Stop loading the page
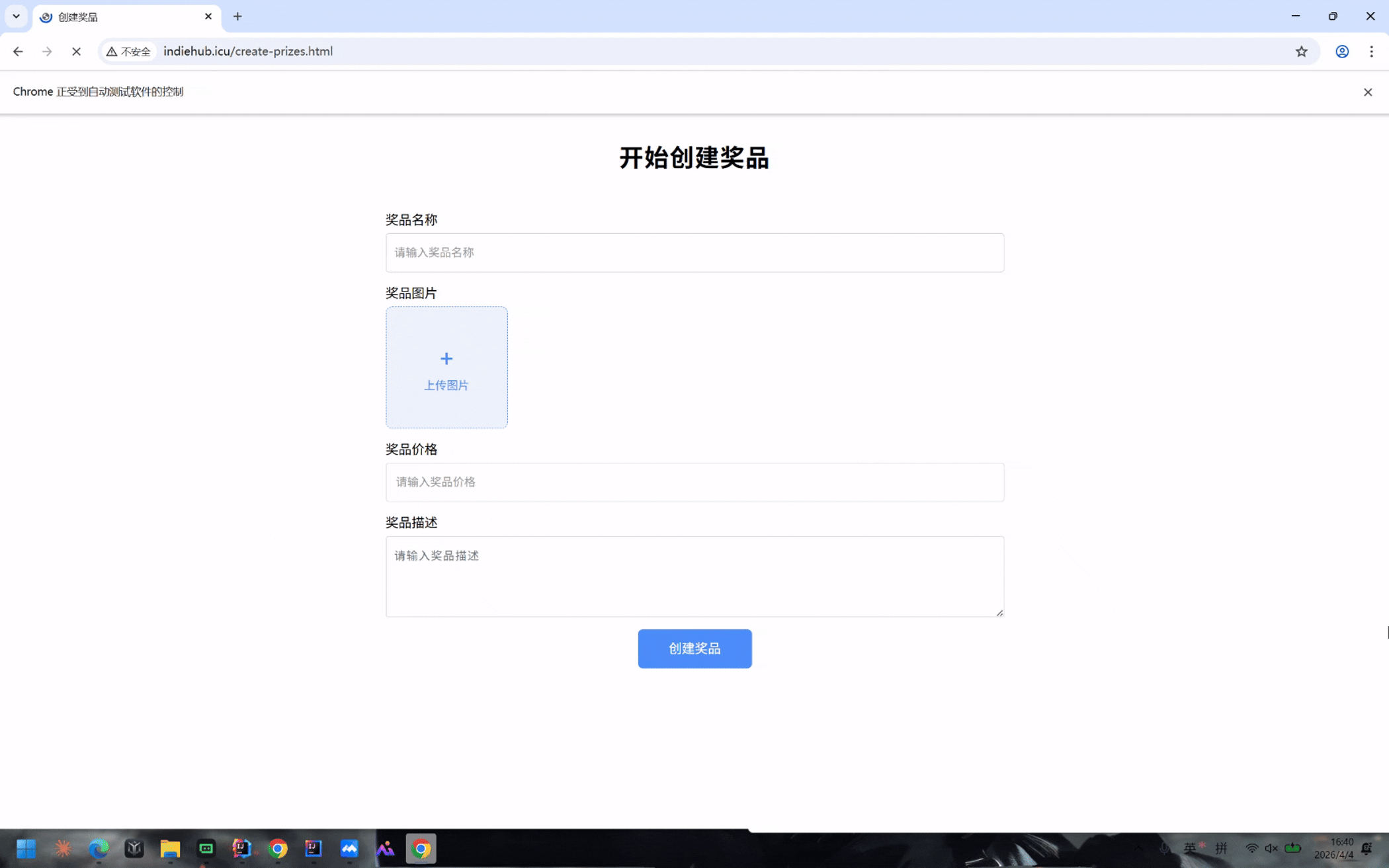This screenshot has width=1389, height=868. (76, 52)
